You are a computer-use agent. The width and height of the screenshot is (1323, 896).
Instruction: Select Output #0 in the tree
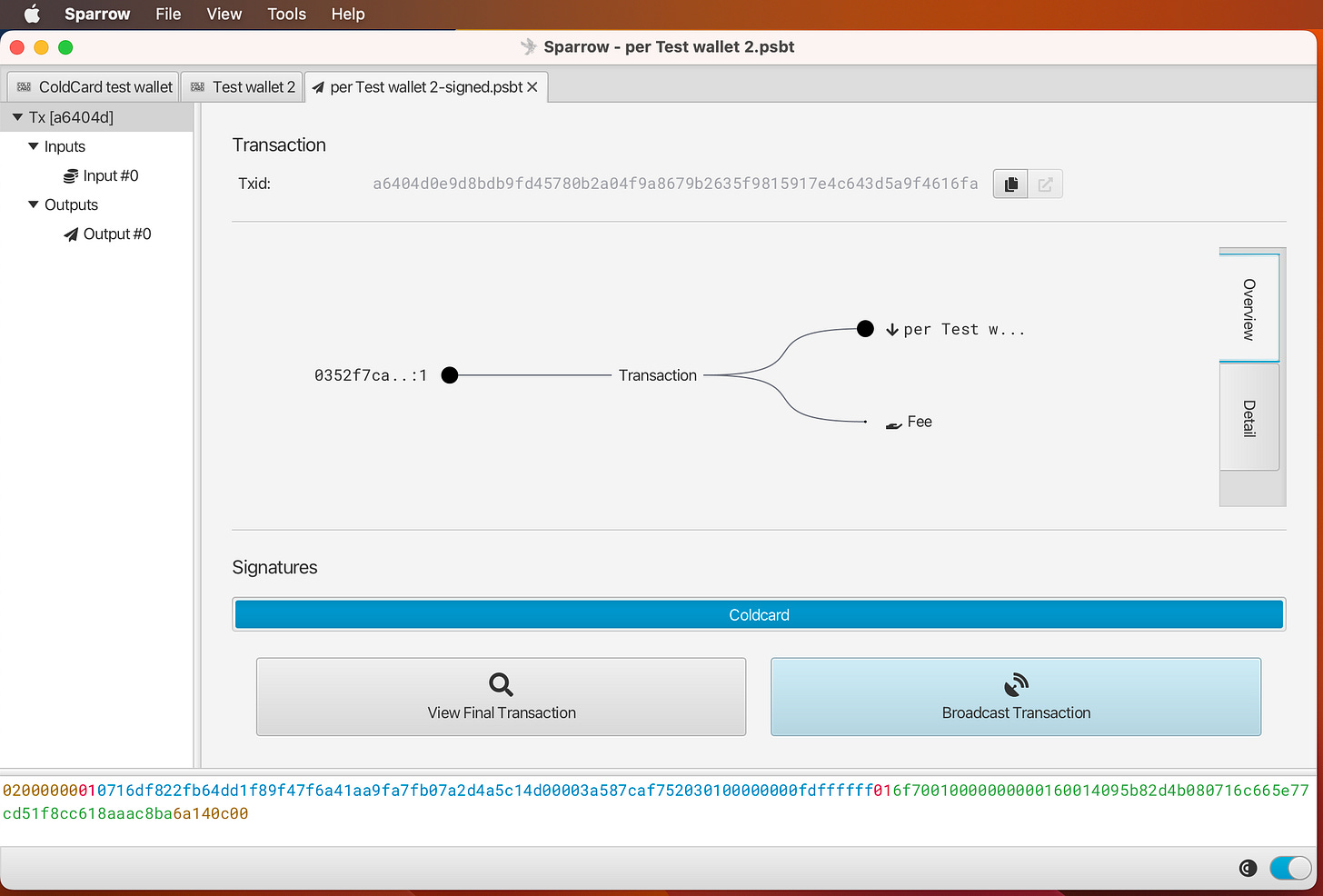click(x=117, y=234)
